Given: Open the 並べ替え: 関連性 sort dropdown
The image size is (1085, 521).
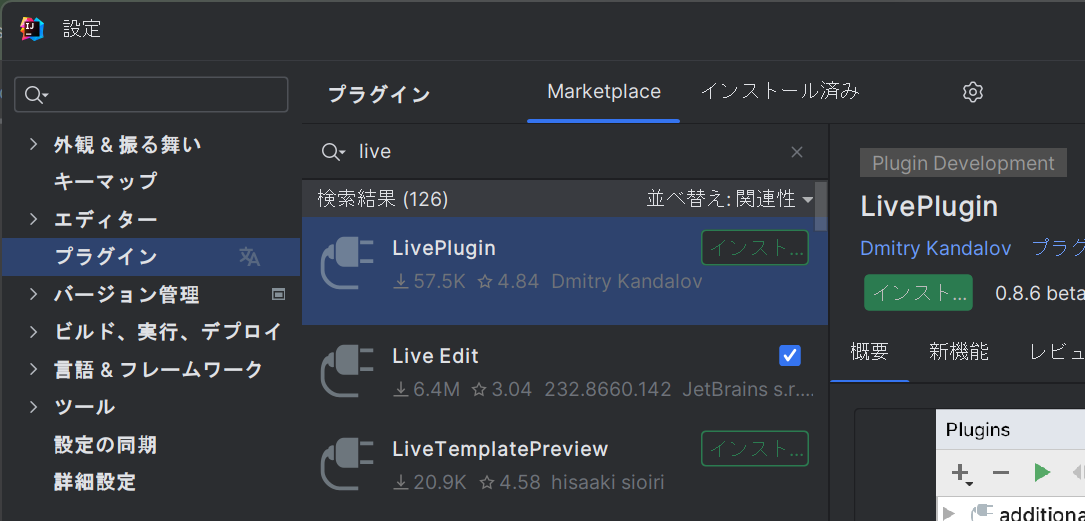Looking at the screenshot, I should click(729, 199).
